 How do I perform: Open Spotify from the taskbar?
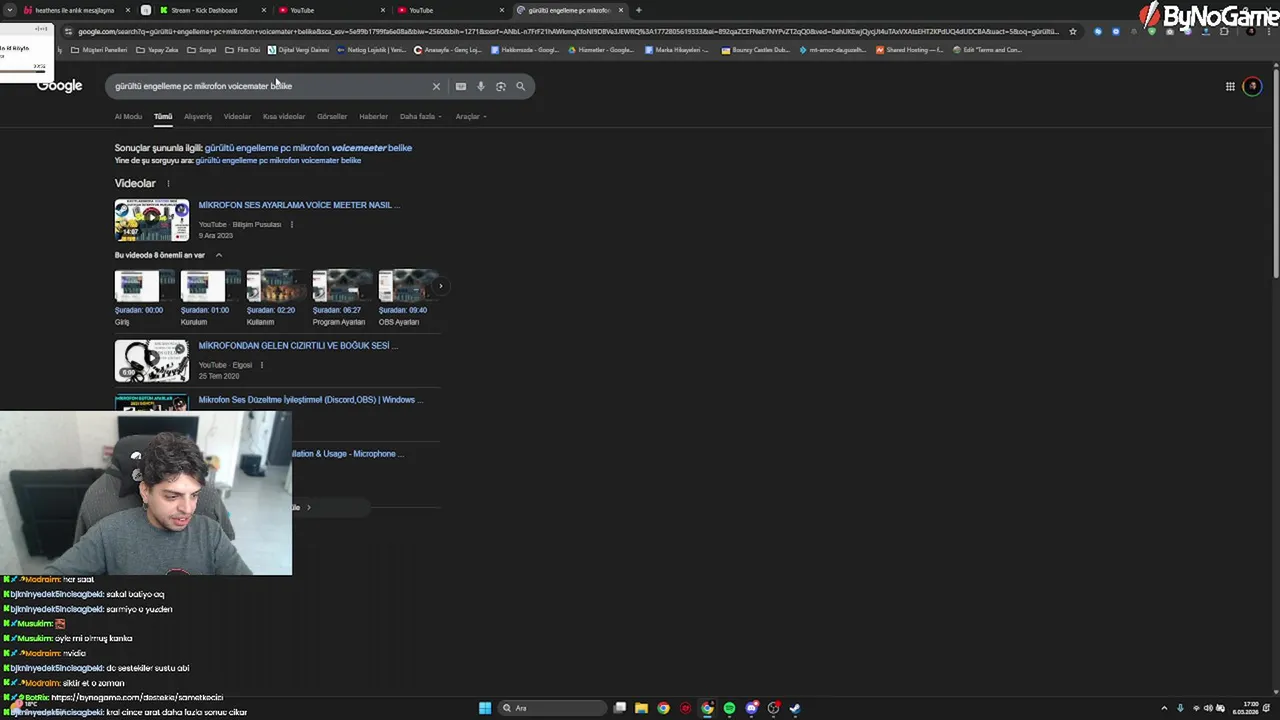(729, 708)
